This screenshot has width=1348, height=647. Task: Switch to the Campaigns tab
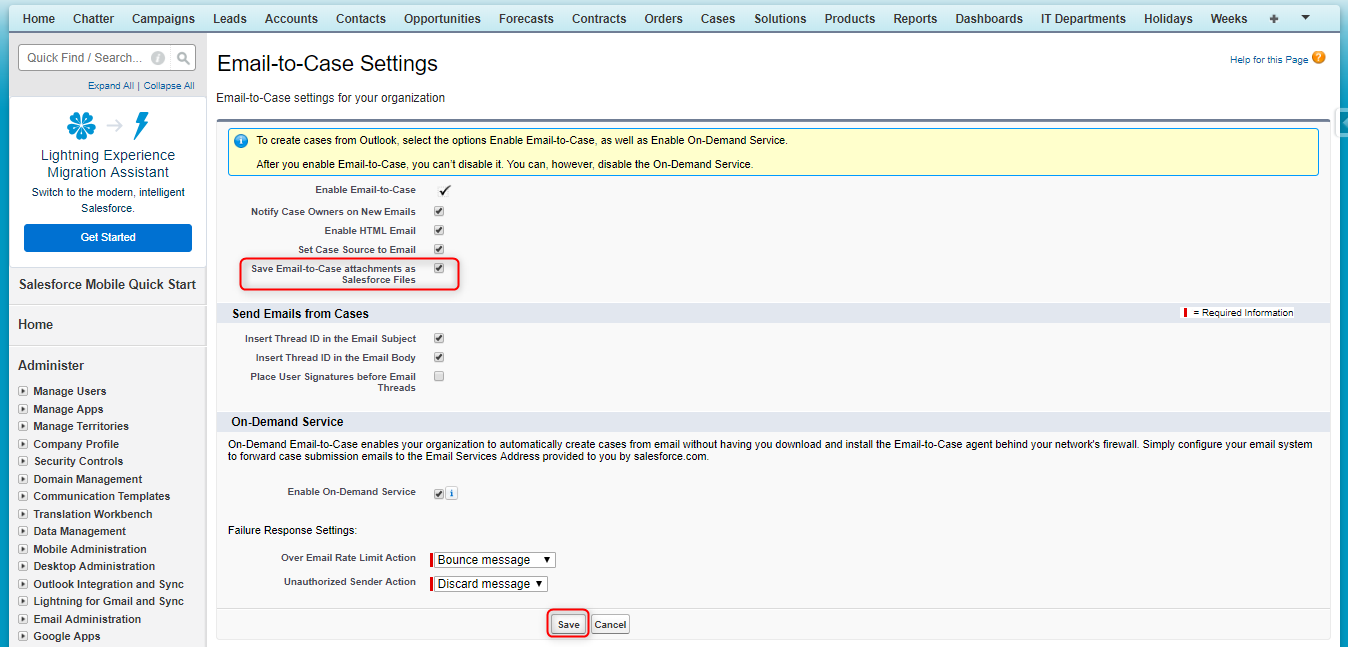coord(163,18)
